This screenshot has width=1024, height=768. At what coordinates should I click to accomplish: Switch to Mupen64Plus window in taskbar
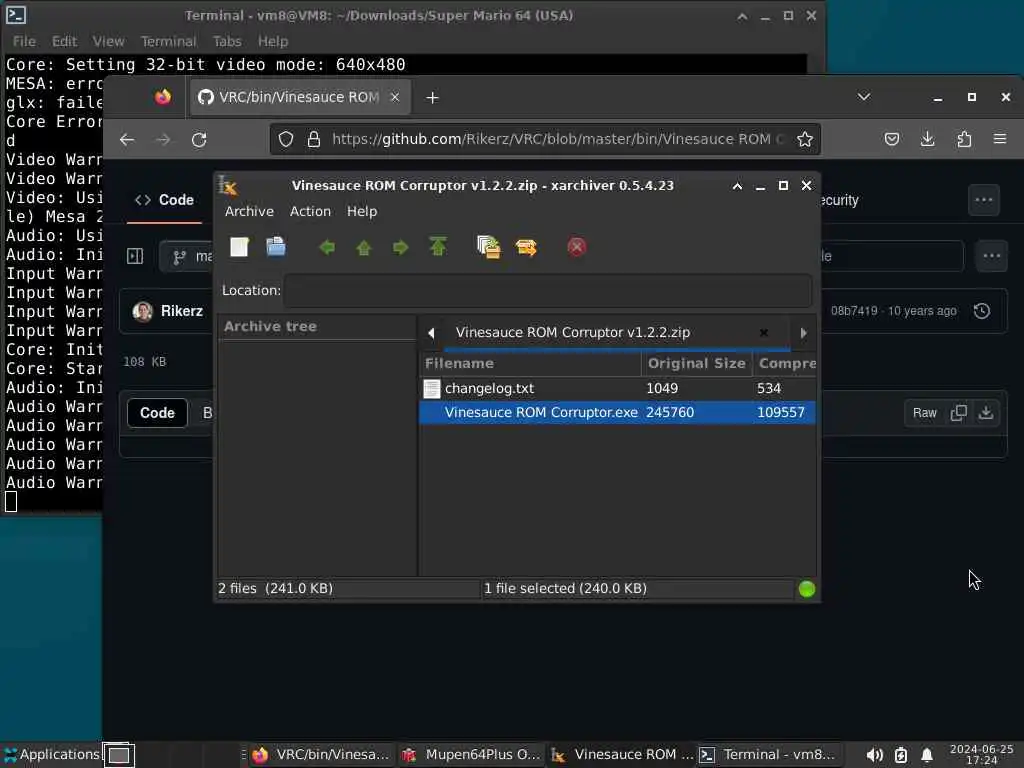tap(473, 755)
